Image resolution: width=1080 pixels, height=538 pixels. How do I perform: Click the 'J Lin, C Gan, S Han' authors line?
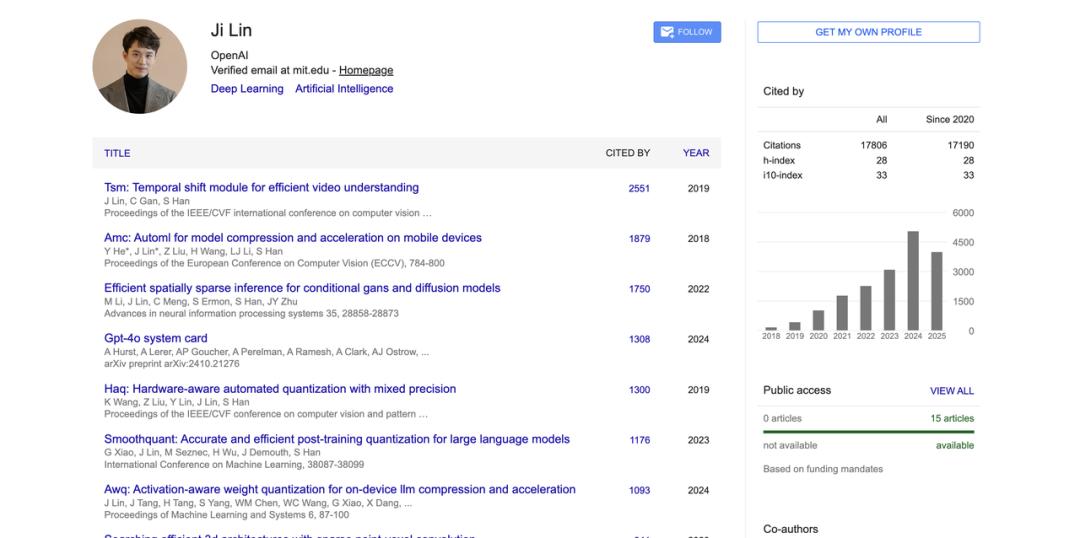point(147,201)
